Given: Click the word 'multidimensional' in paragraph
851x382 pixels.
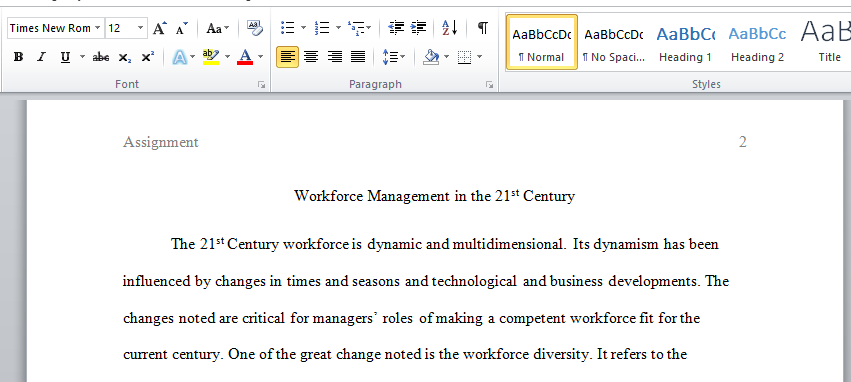Looking at the screenshot, I should click(x=508, y=244).
